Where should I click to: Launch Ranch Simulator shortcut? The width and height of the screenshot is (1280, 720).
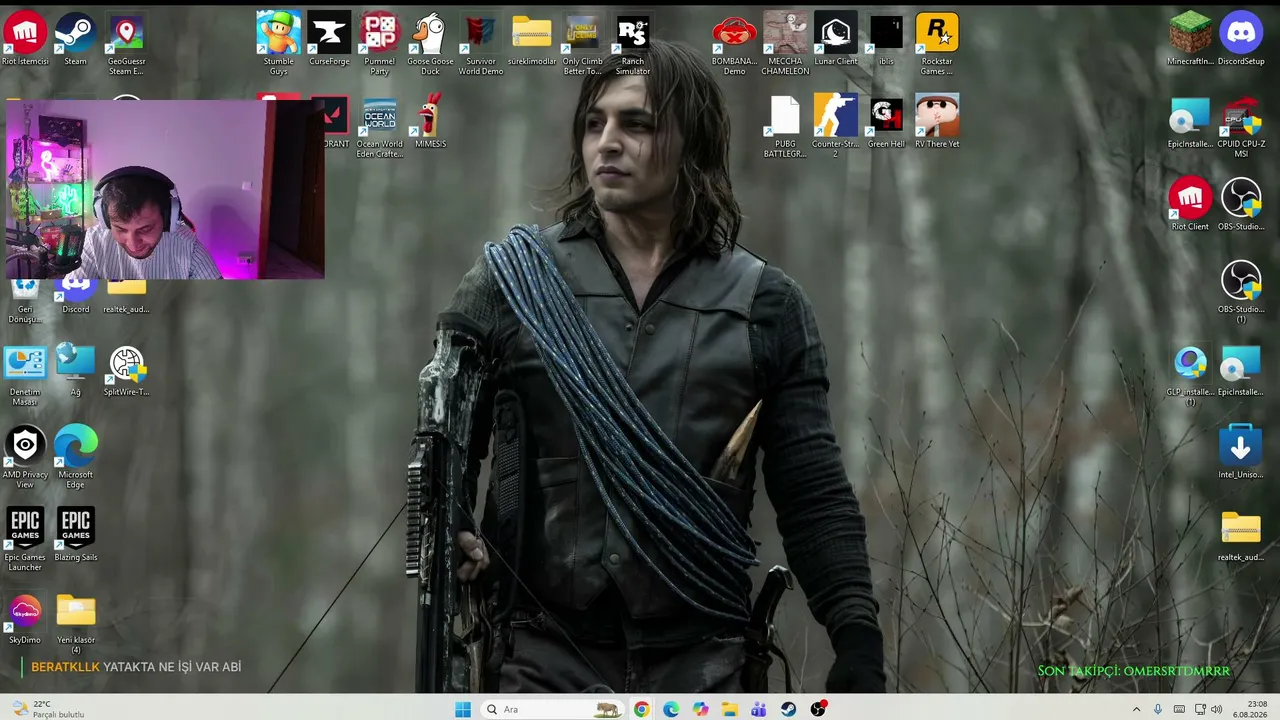[x=633, y=44]
